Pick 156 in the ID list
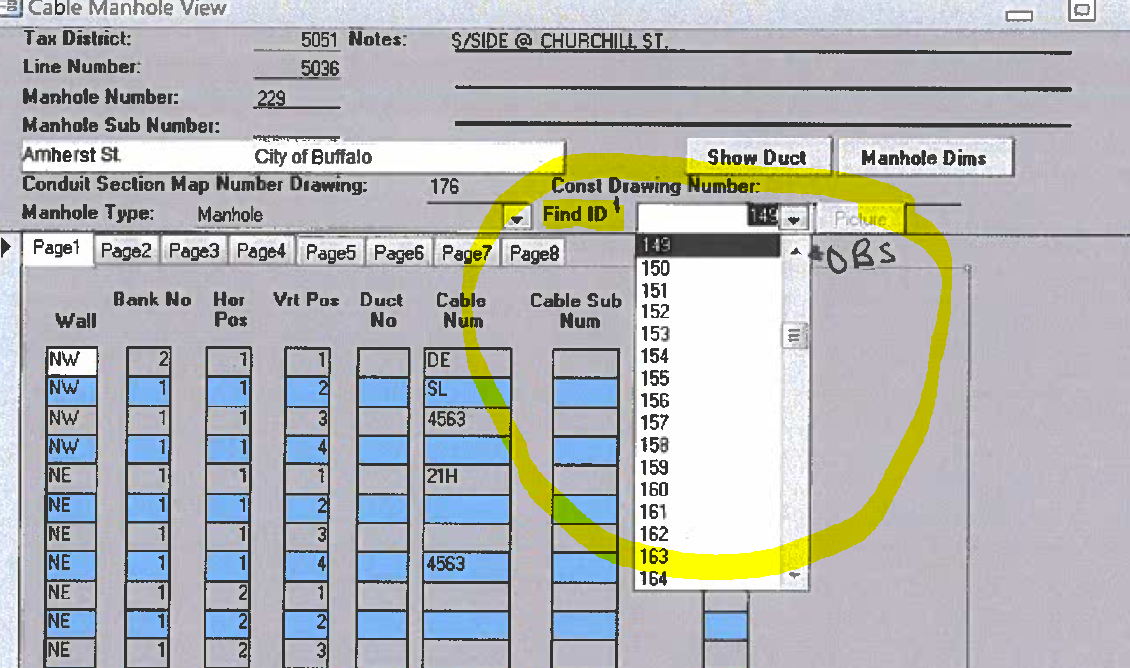Image resolution: width=1130 pixels, height=668 pixels. 708,401
